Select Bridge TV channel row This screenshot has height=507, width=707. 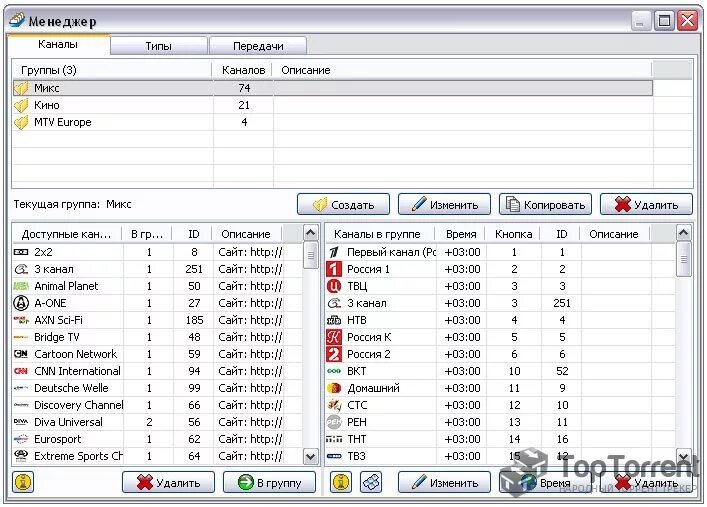[x=157, y=337]
